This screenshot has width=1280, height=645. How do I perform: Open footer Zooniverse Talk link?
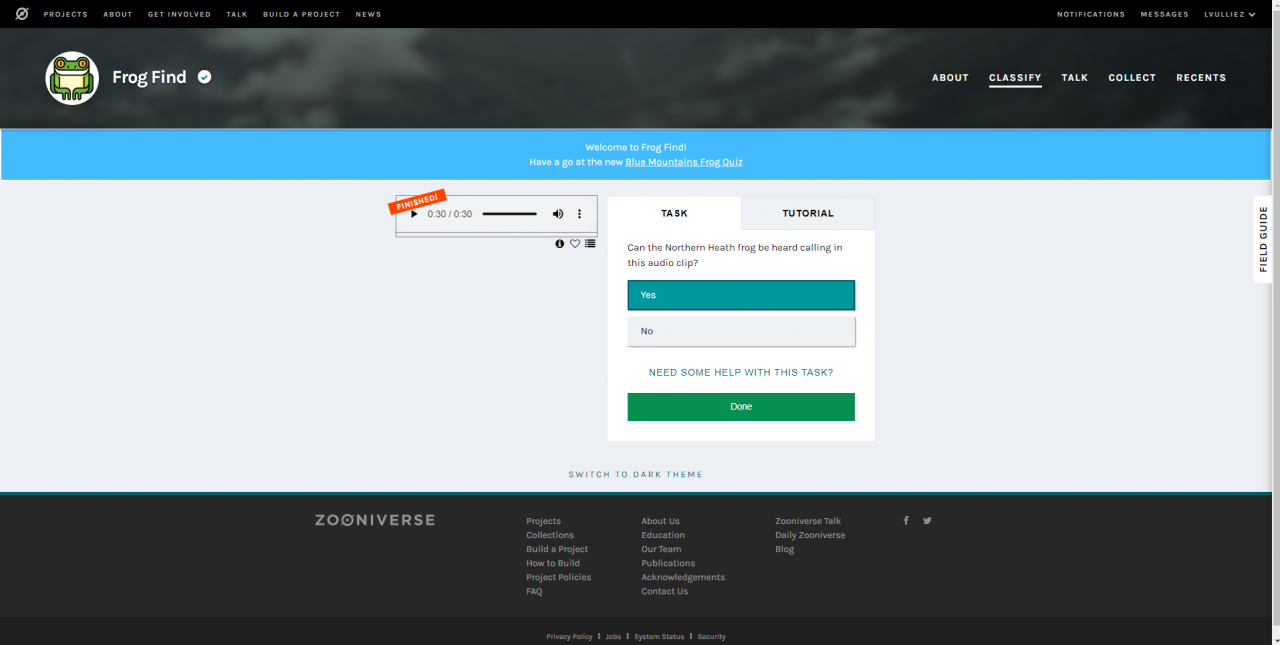pos(808,521)
